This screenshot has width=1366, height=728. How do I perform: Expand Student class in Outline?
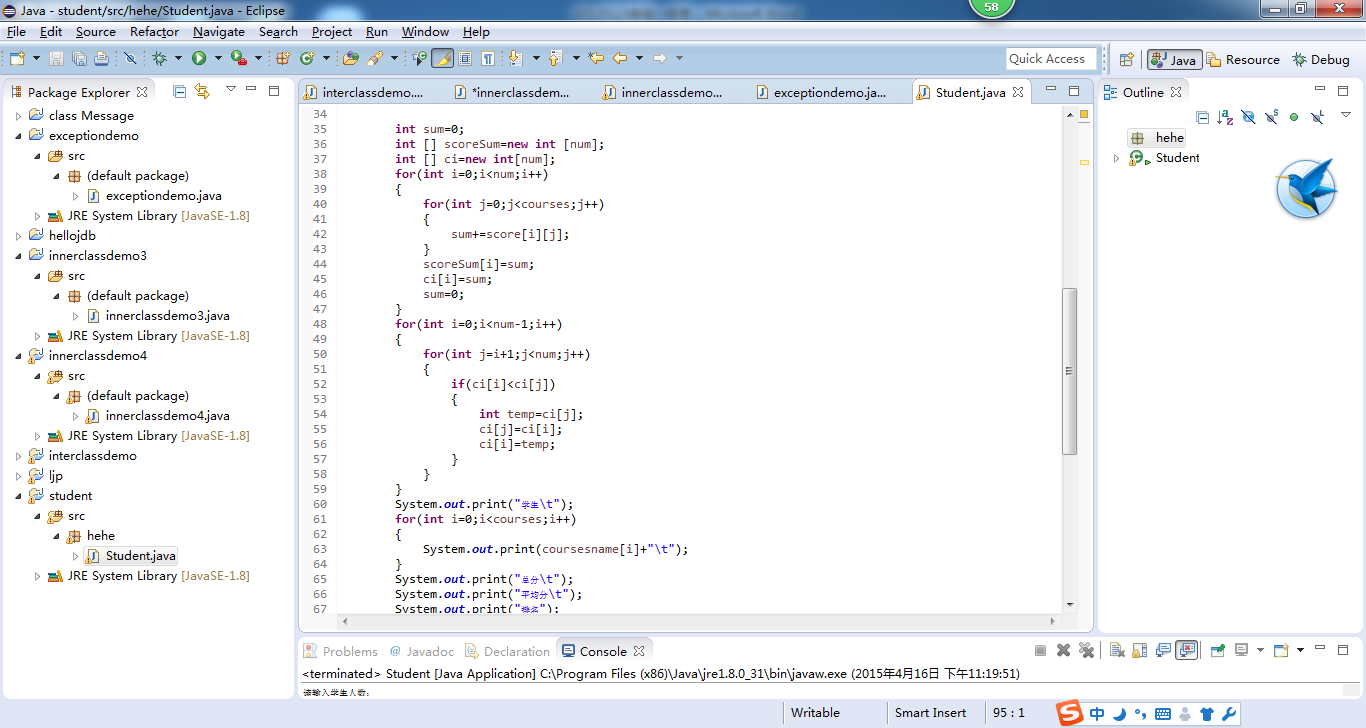tap(1117, 158)
